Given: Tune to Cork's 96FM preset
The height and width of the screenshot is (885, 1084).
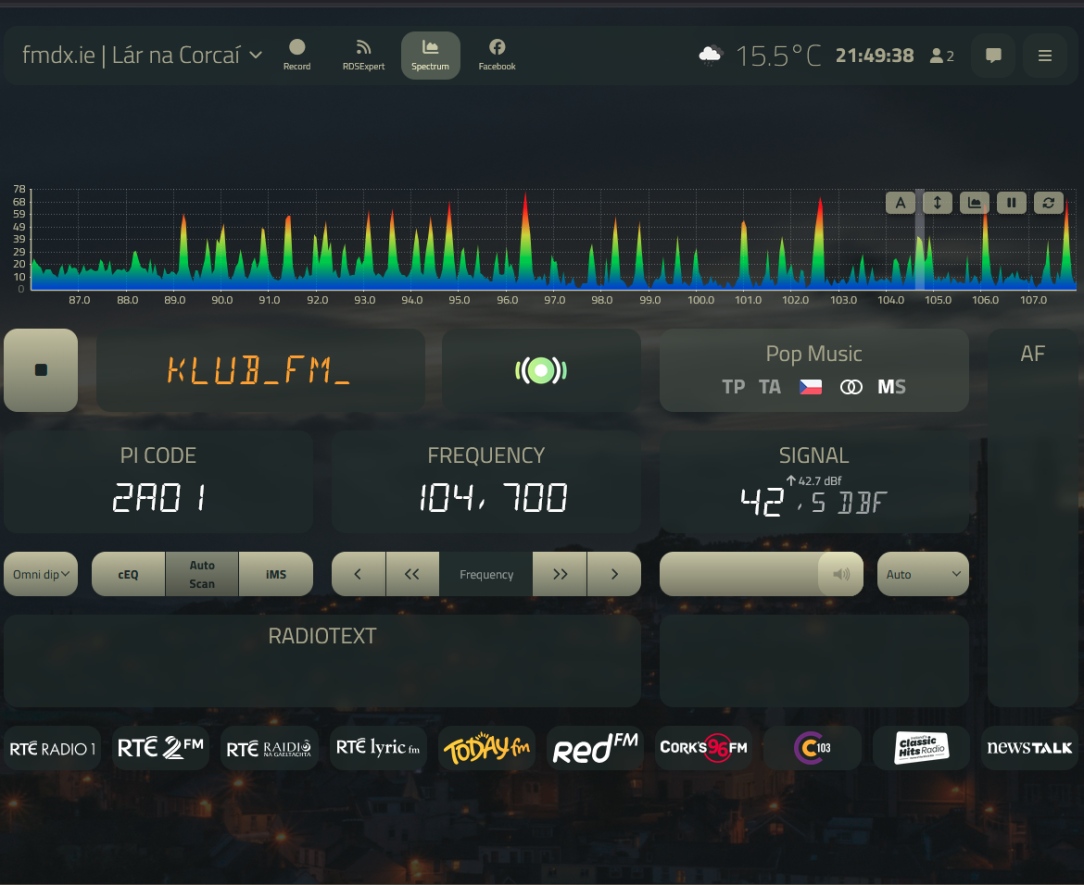Looking at the screenshot, I should [x=704, y=748].
